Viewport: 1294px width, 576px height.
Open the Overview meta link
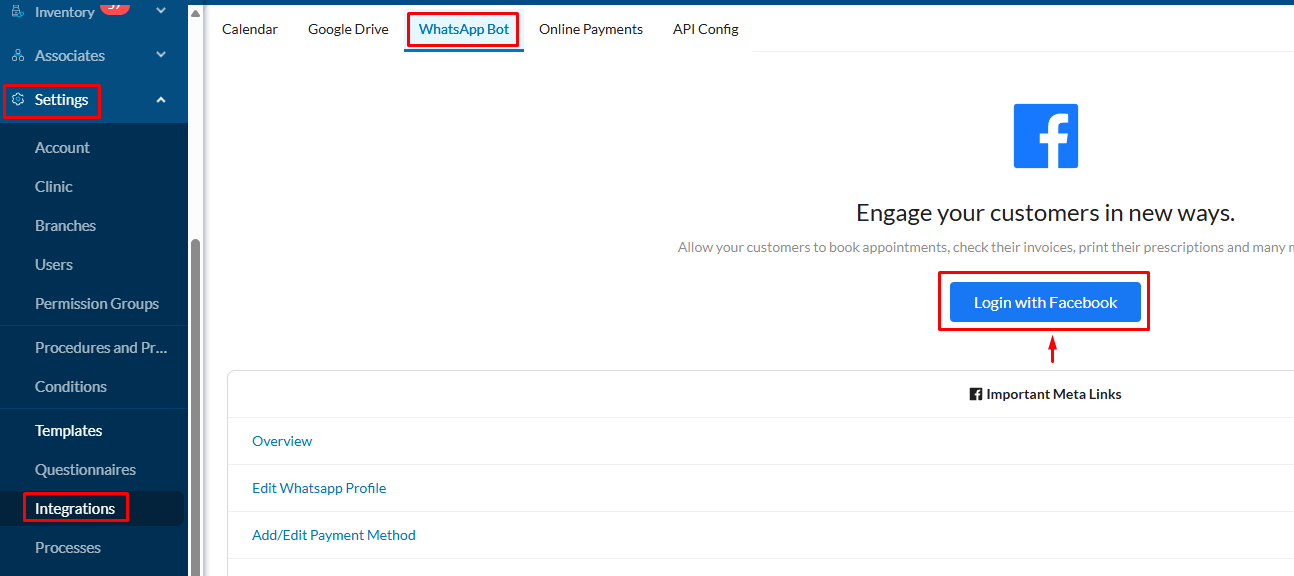pyautogui.click(x=282, y=441)
